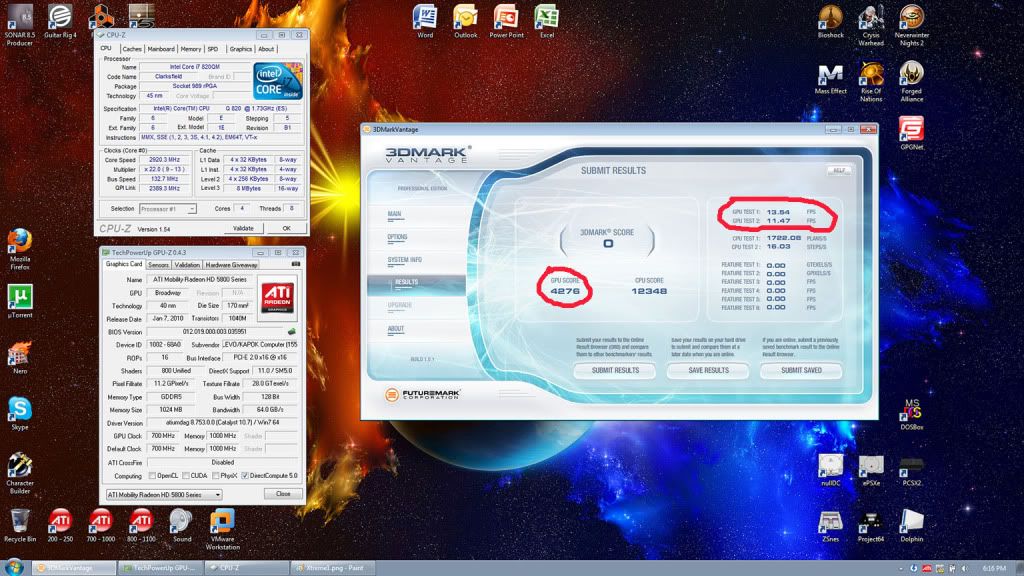The height and width of the screenshot is (576, 1024).
Task: Open Mozilla Firefox from the desktop
Action: point(20,249)
